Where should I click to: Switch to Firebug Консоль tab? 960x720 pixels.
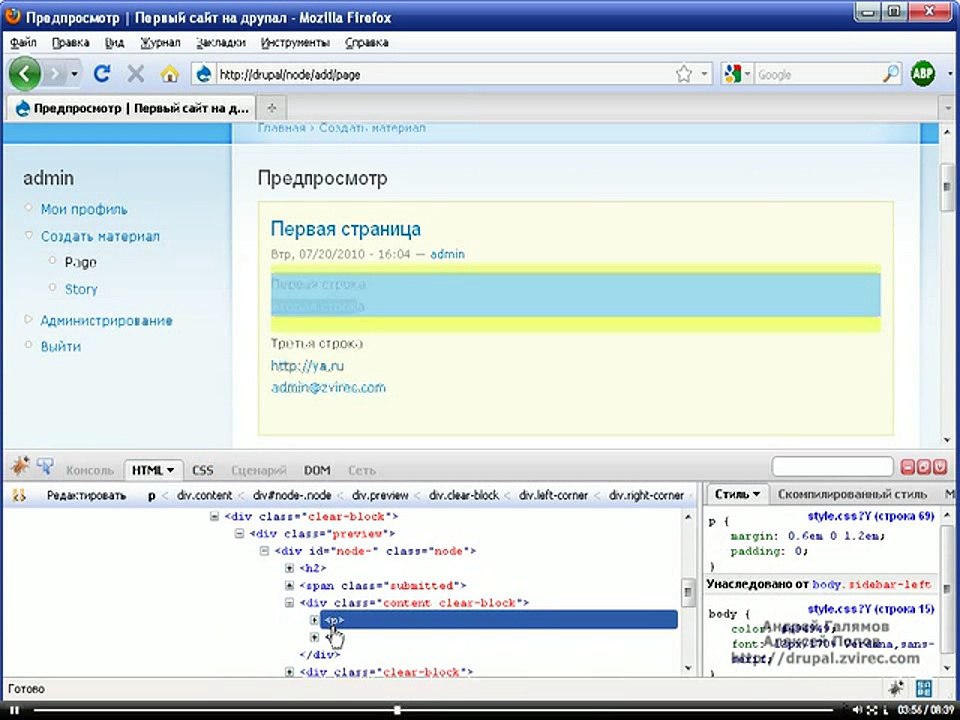(90, 470)
